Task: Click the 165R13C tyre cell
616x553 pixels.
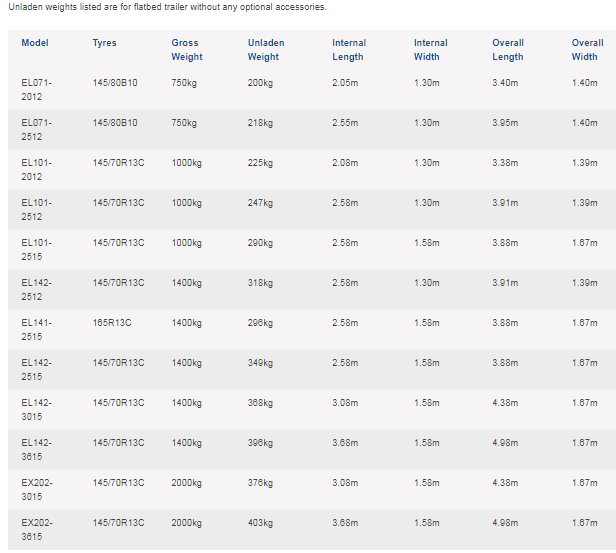Action: coord(113,322)
